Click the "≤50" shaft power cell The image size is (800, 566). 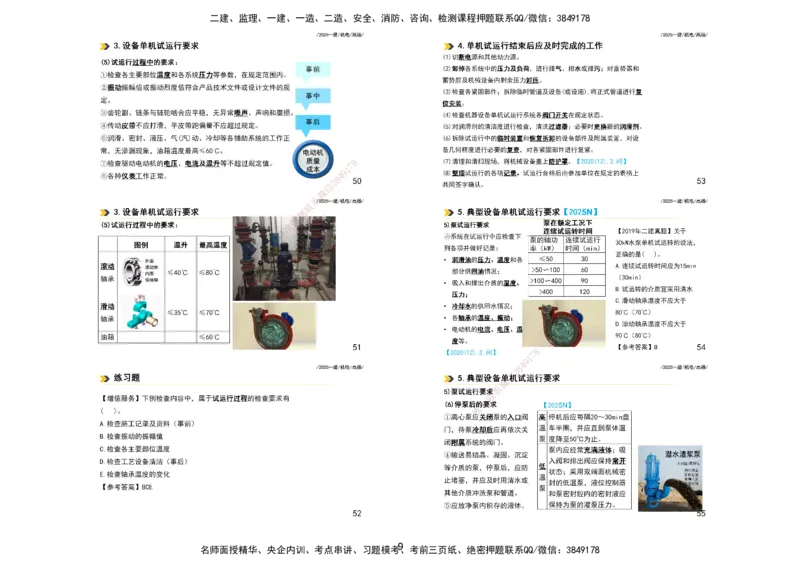[x=545, y=259]
